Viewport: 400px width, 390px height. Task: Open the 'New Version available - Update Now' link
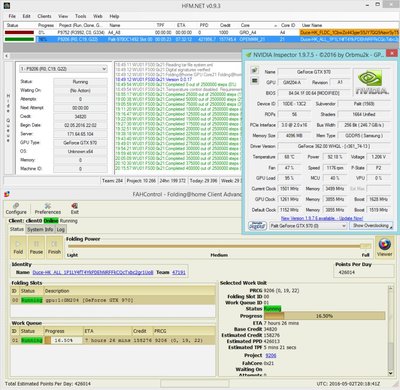tap(322, 218)
